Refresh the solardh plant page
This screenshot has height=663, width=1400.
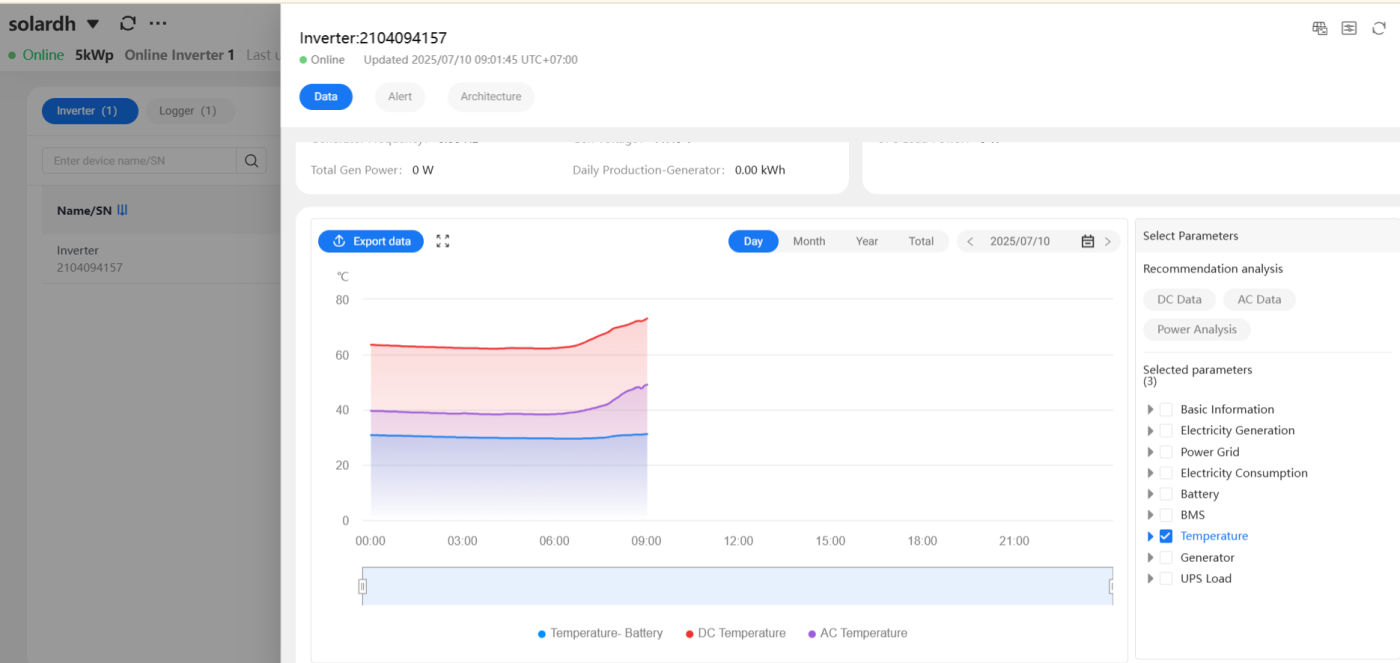tap(127, 24)
